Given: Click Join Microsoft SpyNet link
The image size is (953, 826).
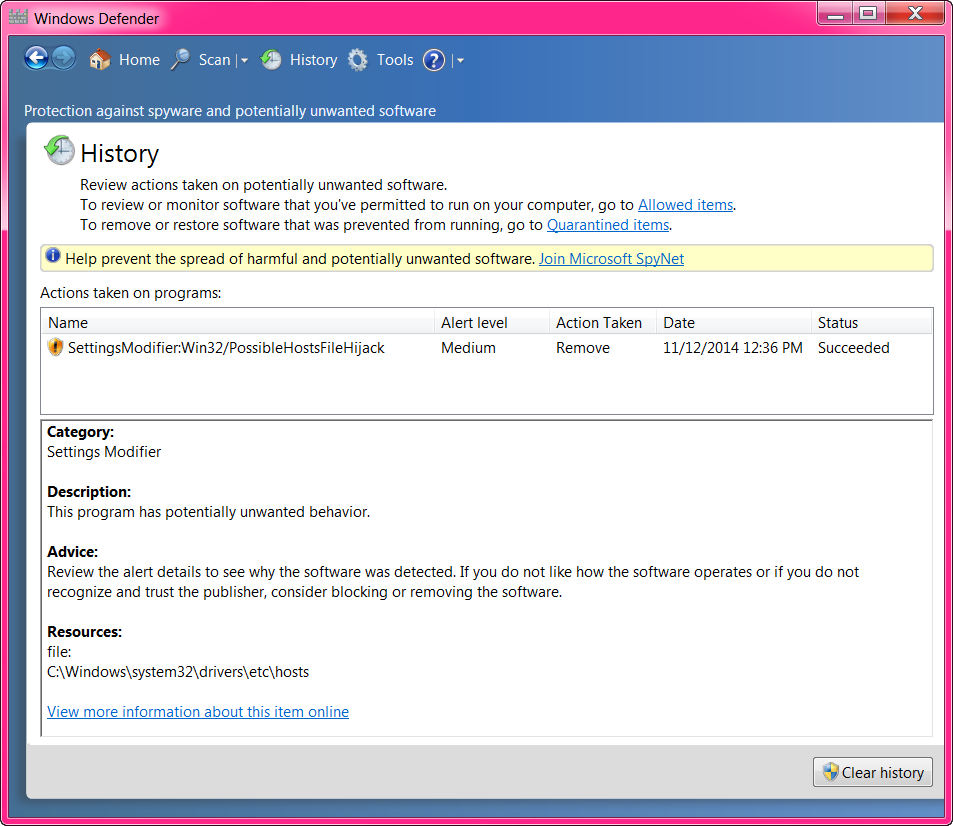Looking at the screenshot, I should 611,259.
